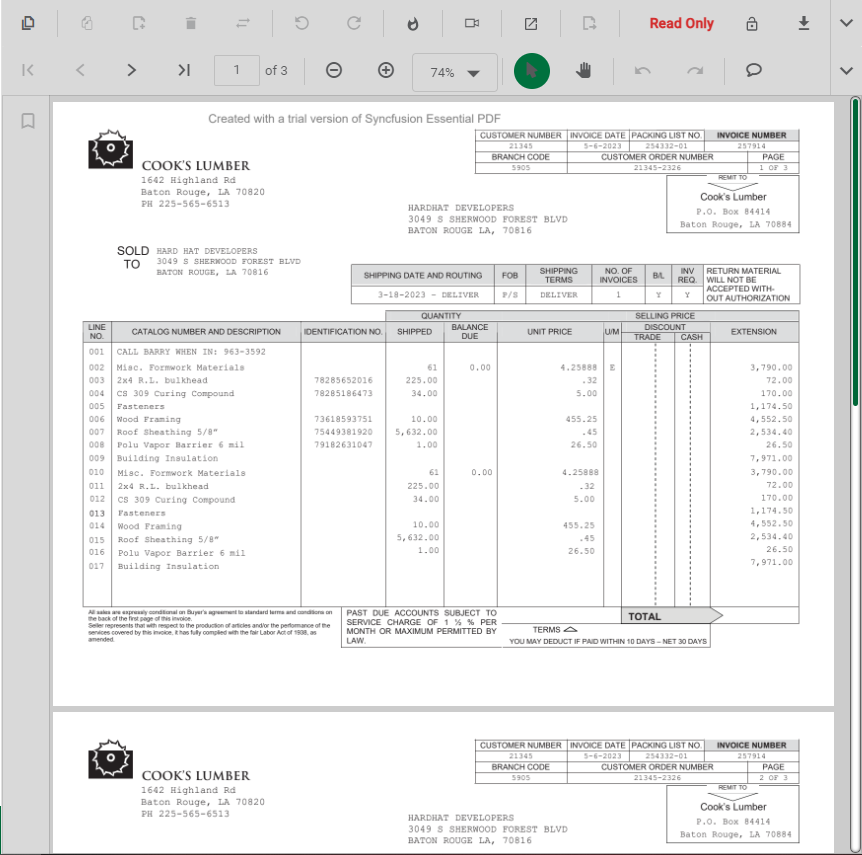Click the TOTAL label
The image size is (862, 855).
pyautogui.click(x=644, y=616)
